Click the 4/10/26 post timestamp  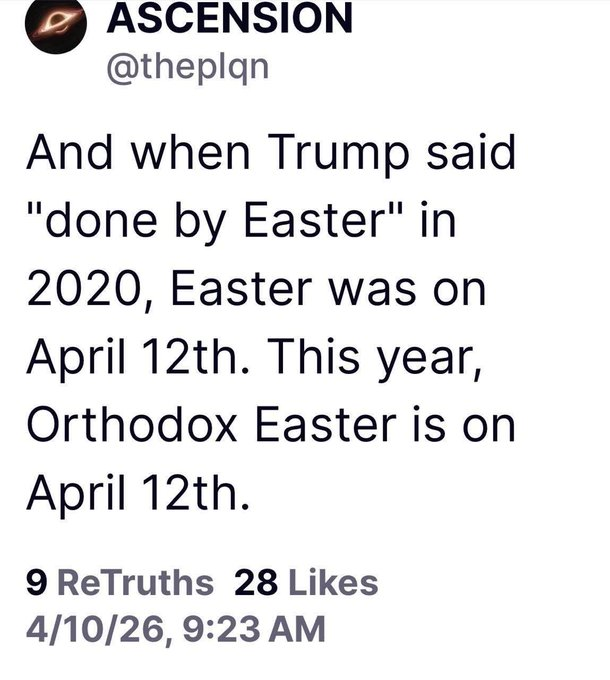click(x=175, y=629)
